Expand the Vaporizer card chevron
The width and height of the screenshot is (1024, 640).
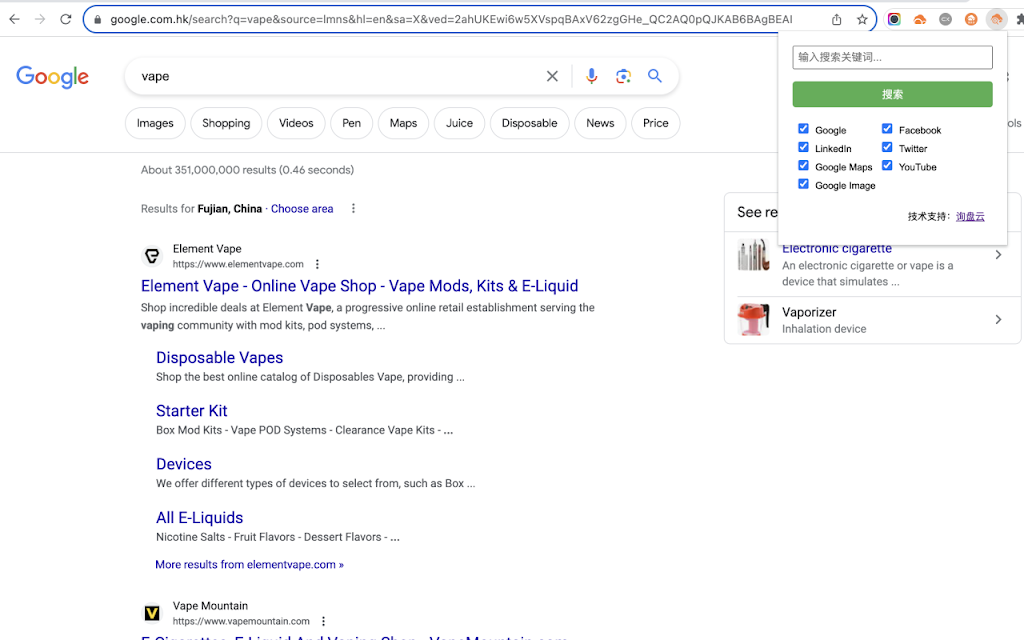[x=998, y=319]
